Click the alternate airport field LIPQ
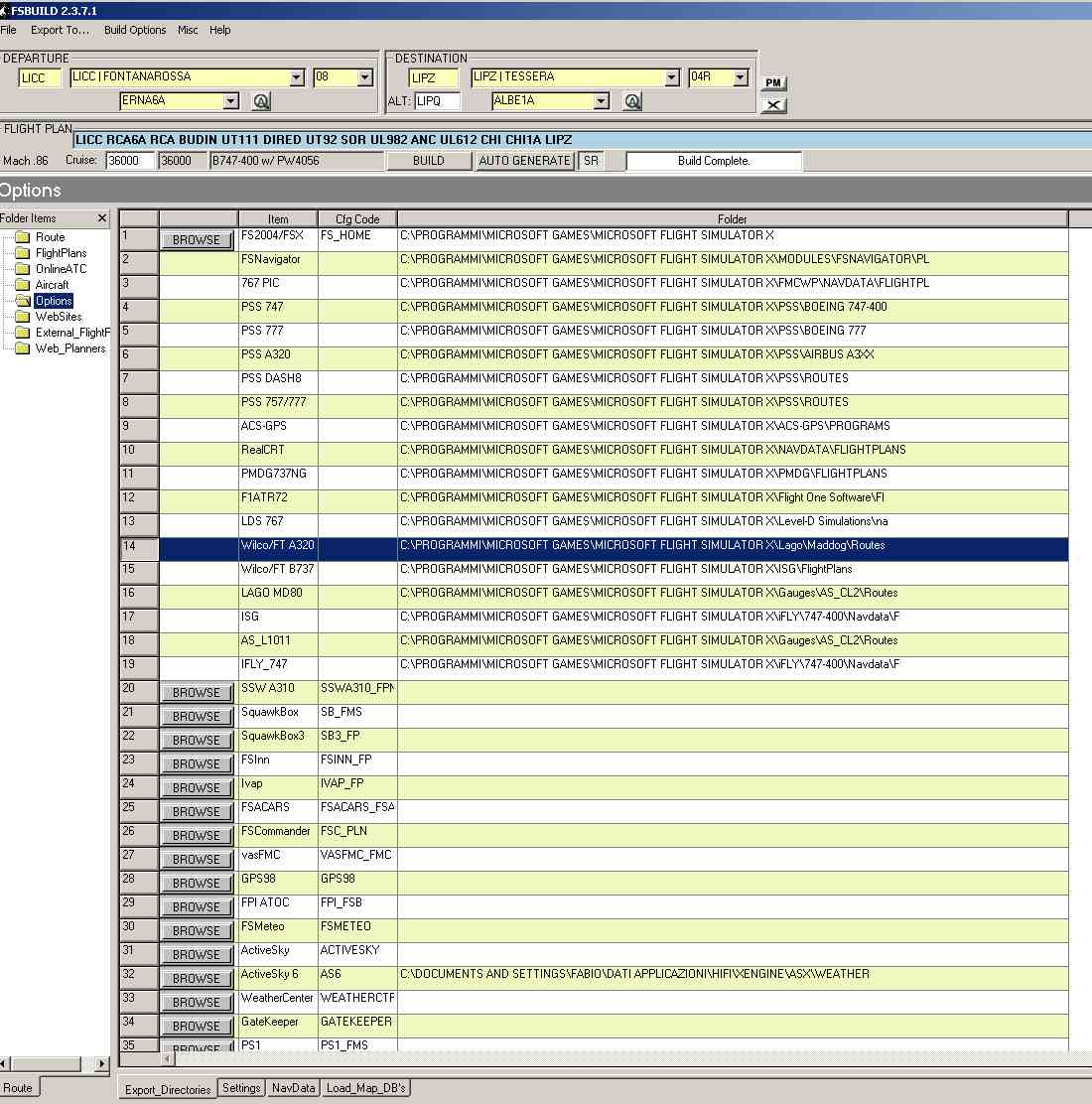The width and height of the screenshot is (1092, 1104). (x=437, y=101)
